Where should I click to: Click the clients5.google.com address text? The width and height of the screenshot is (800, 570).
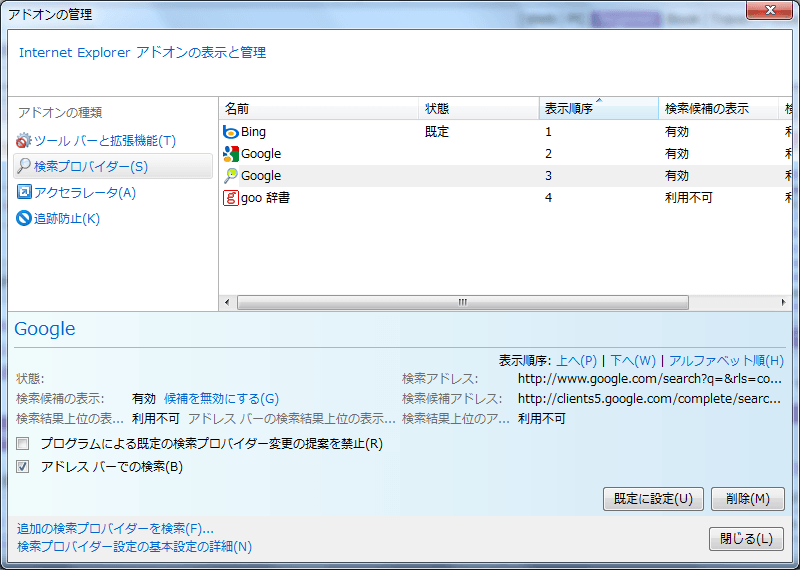point(649,399)
